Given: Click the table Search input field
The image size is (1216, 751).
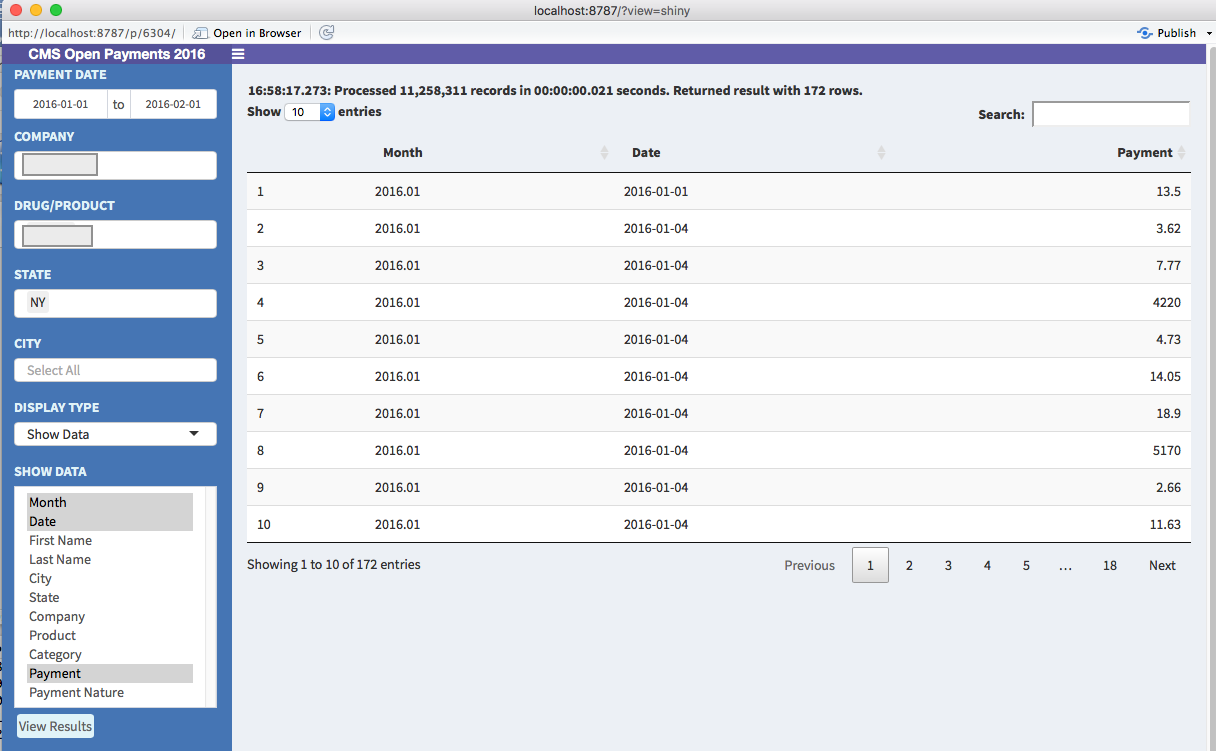Looking at the screenshot, I should click(x=1111, y=114).
